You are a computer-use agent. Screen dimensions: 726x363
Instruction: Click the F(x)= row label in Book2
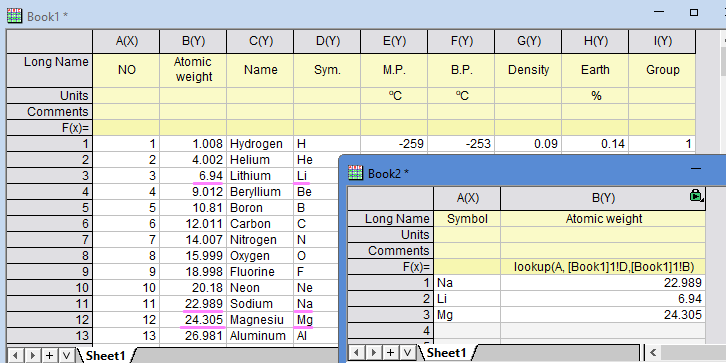(390, 267)
